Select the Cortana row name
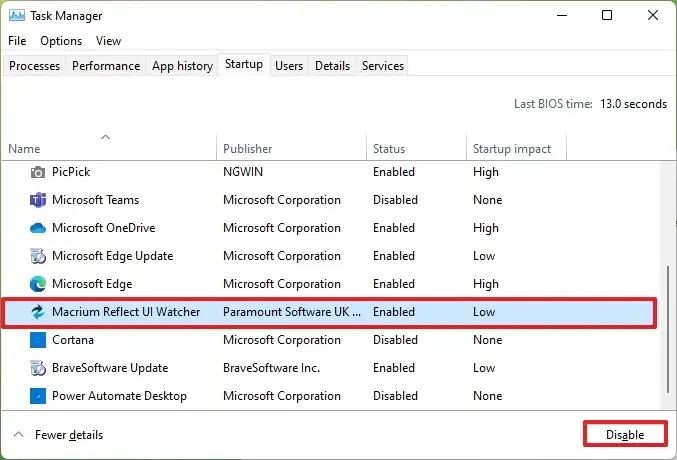The width and height of the screenshot is (677, 460). click(73, 340)
